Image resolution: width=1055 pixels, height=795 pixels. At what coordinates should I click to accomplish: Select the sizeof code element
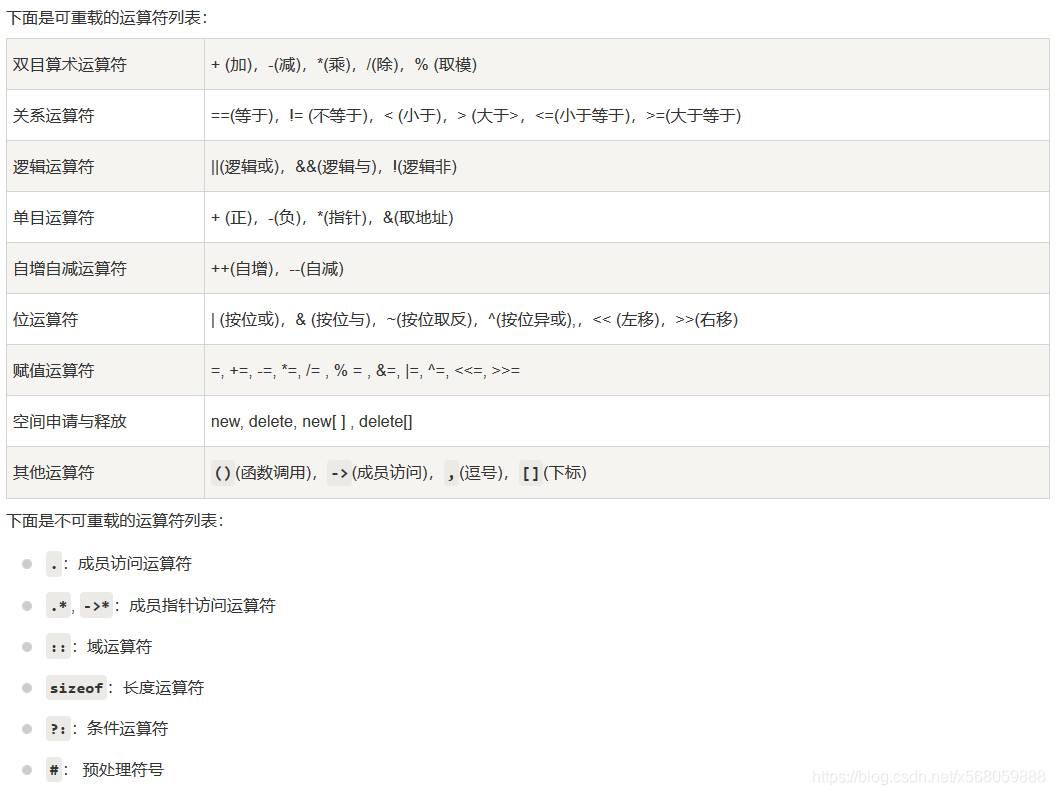76,688
